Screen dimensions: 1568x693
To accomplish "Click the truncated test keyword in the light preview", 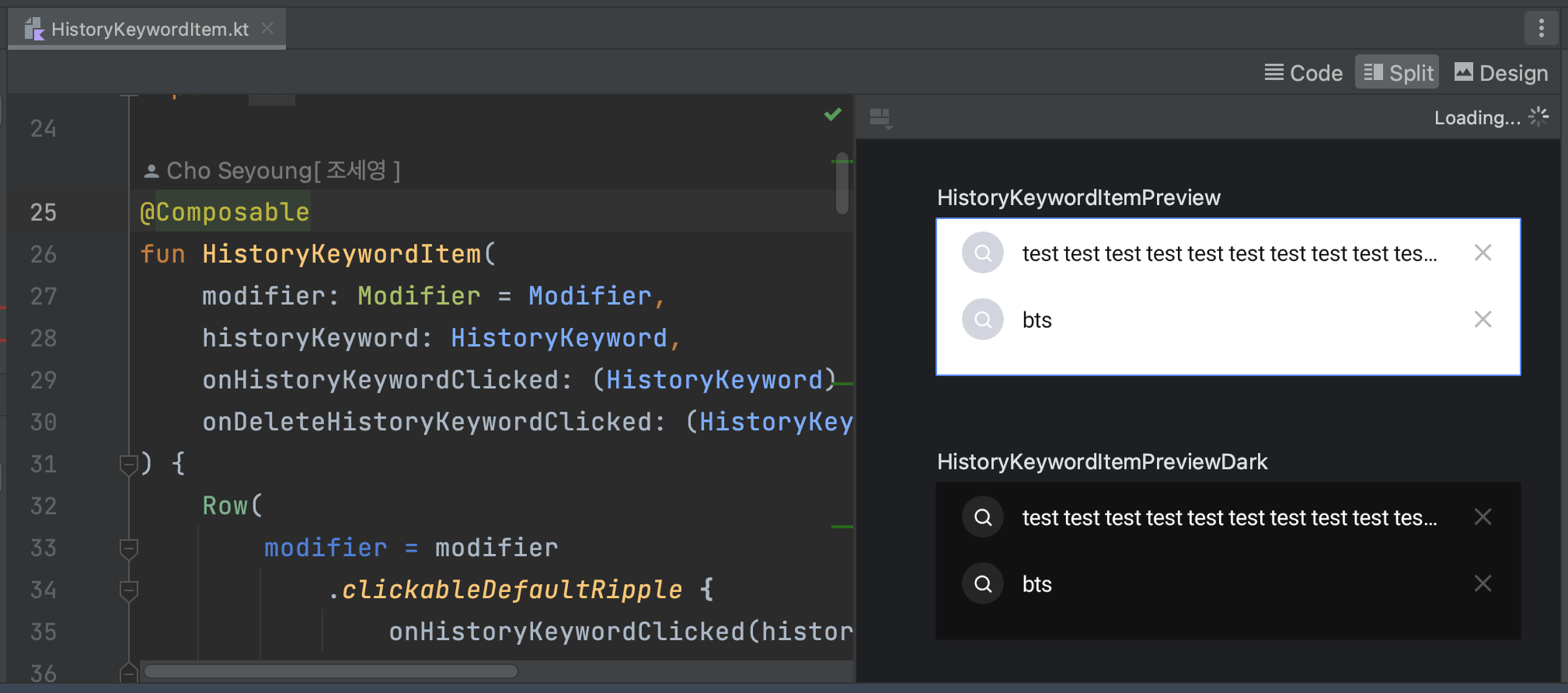I will pos(1229,254).
